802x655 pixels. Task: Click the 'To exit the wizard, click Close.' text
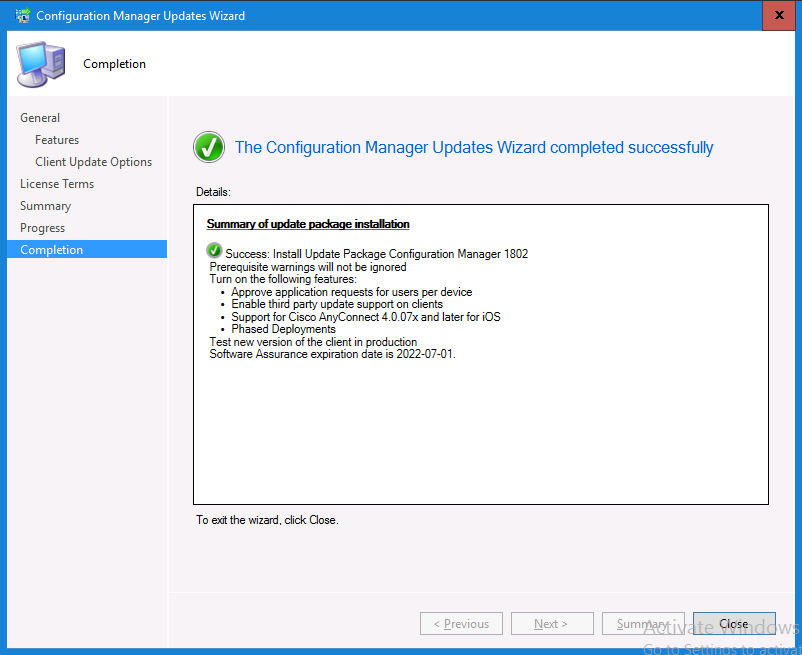coord(267,520)
